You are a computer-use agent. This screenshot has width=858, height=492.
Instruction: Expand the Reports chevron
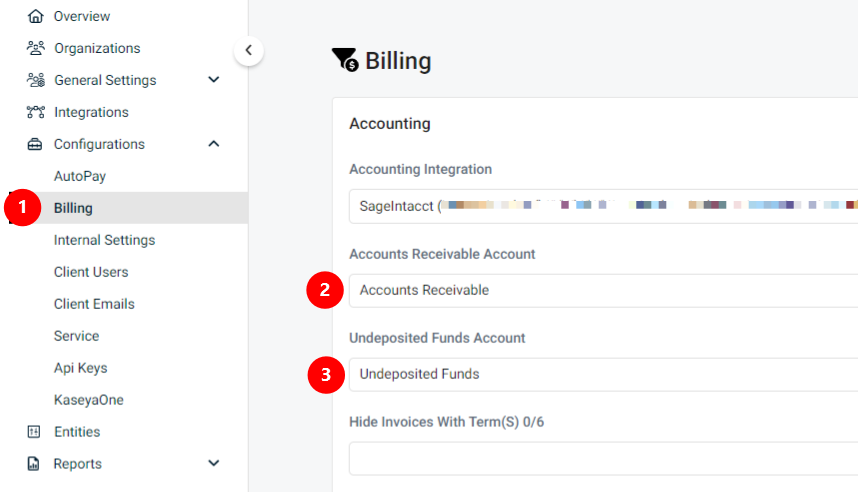[x=214, y=463]
